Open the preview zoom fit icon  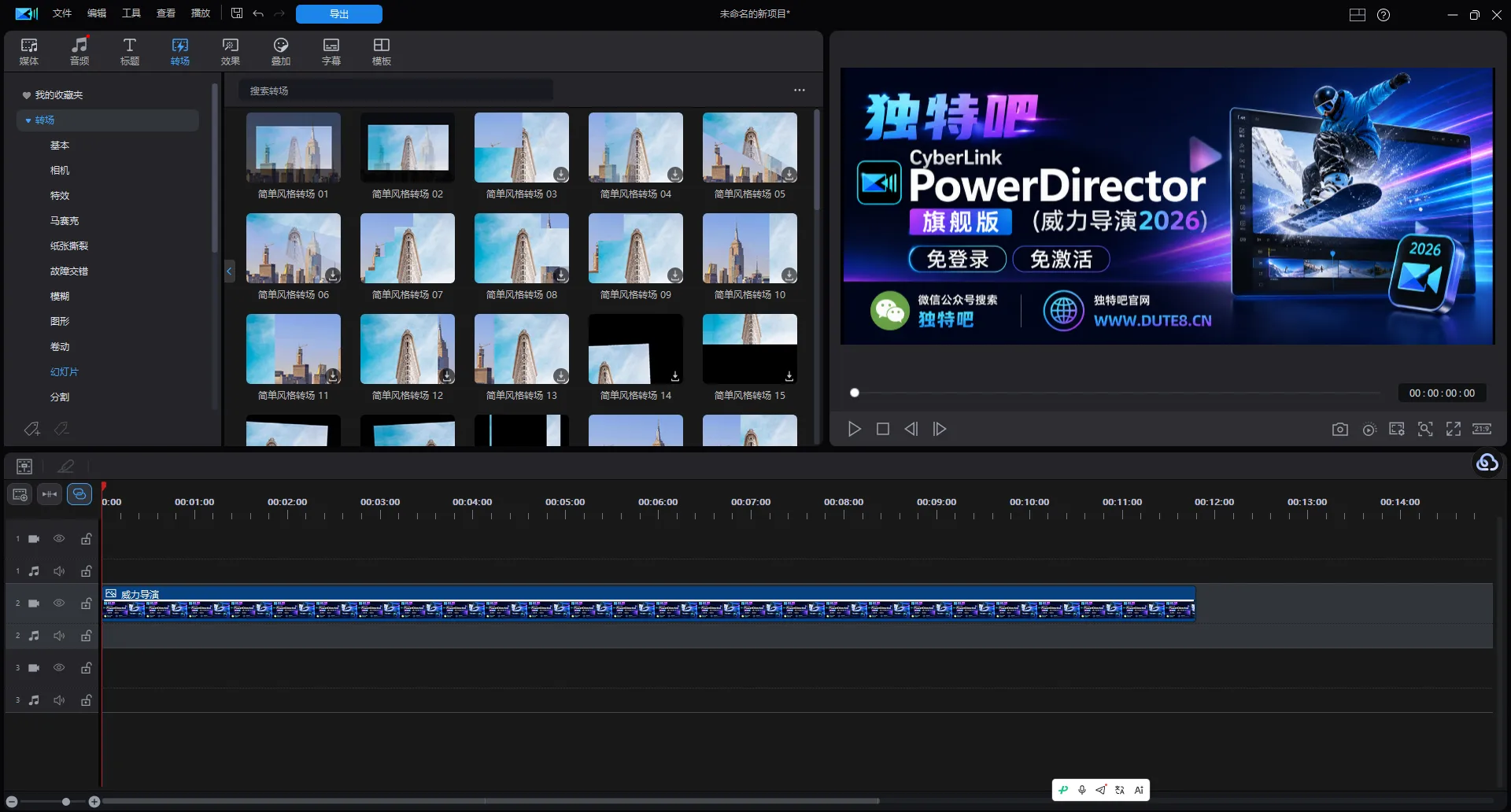pos(1425,429)
